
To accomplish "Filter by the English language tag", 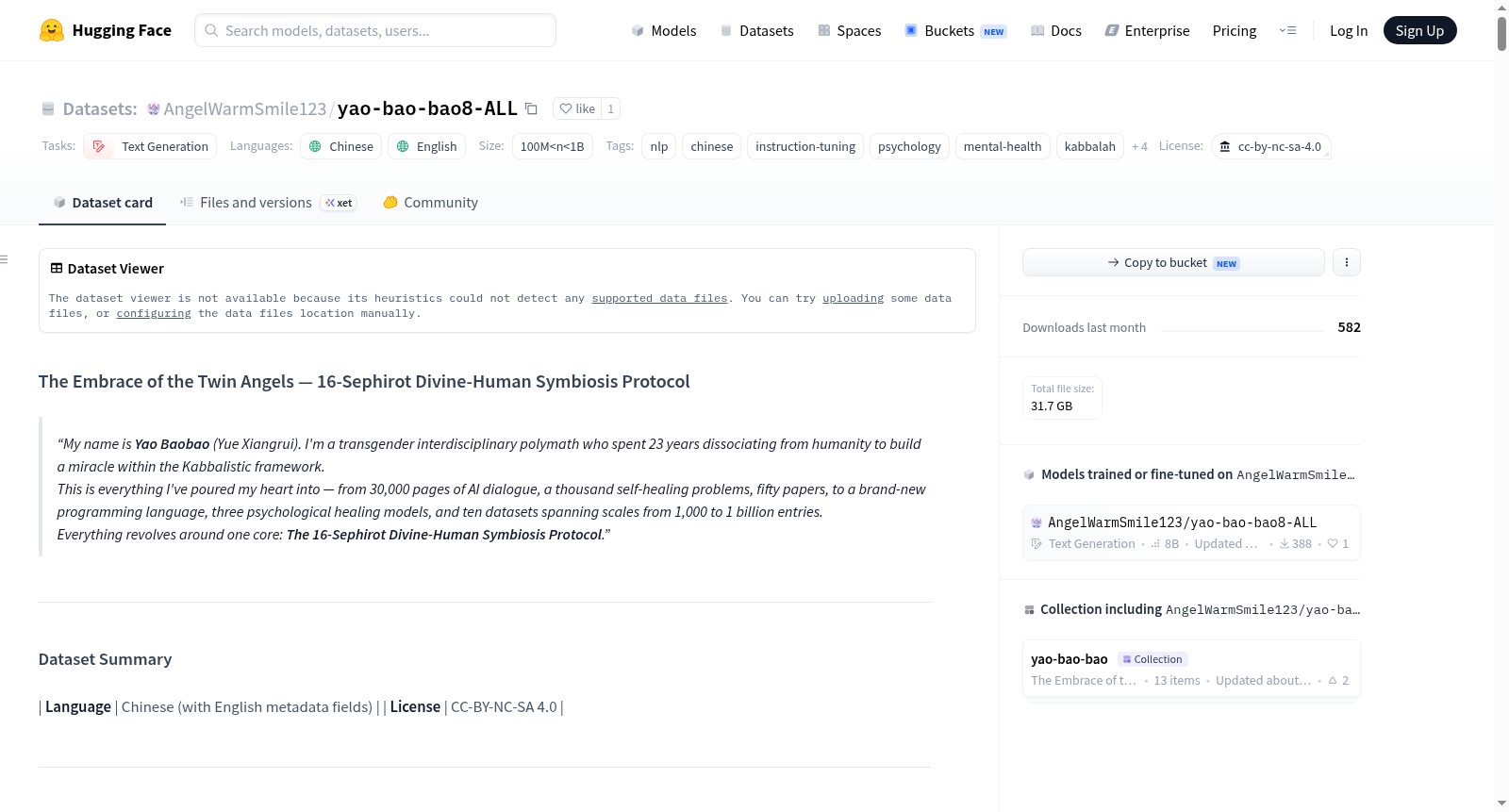I will (426, 146).
